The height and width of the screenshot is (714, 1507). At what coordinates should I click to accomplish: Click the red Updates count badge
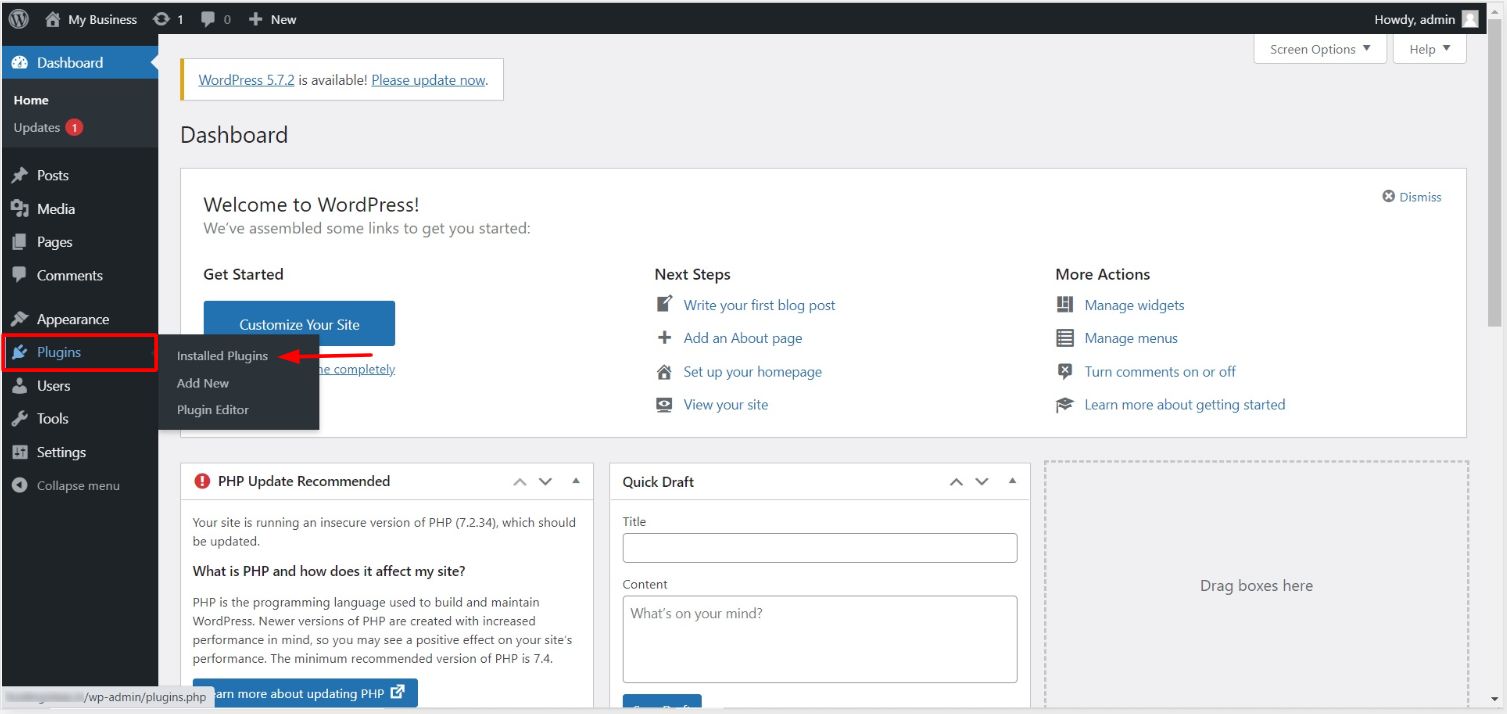74,128
